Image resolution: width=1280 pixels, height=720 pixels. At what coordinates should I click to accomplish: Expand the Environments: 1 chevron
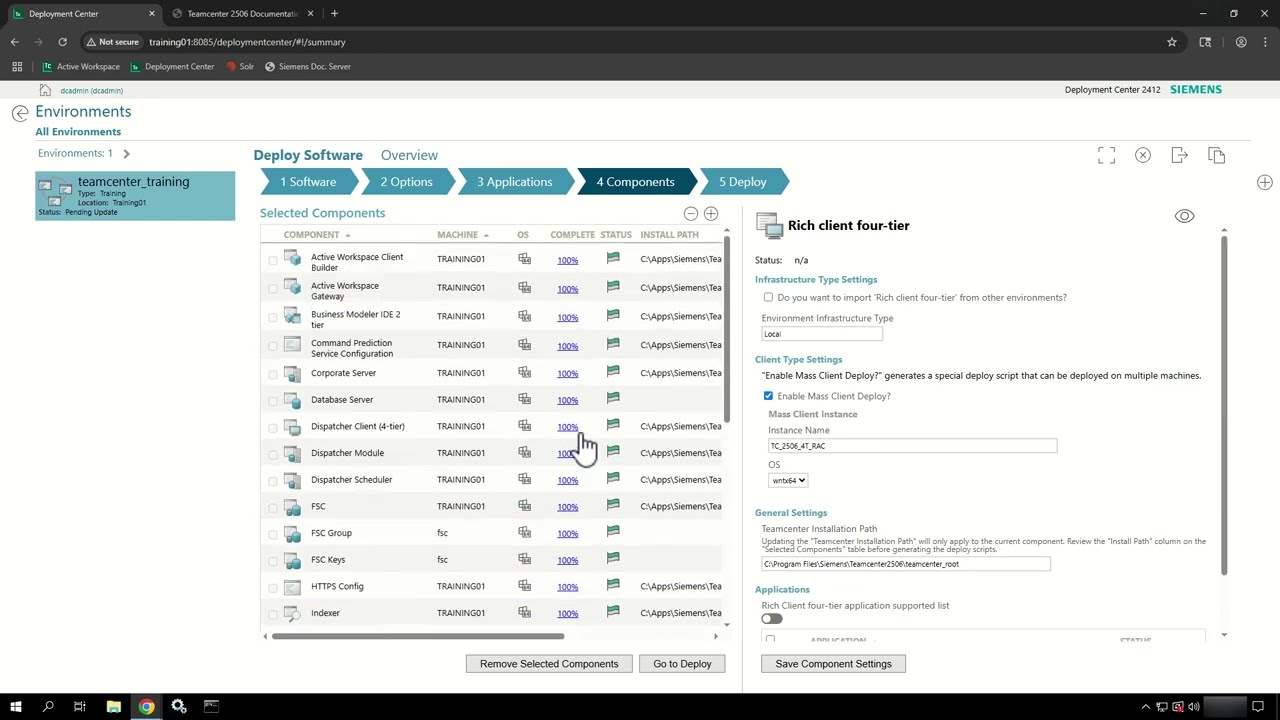[126, 153]
